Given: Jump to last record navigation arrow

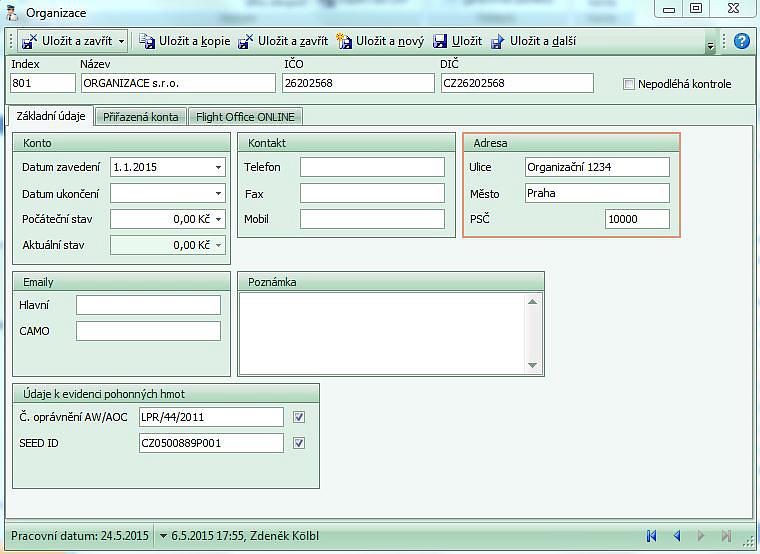Looking at the screenshot, I should [727, 536].
